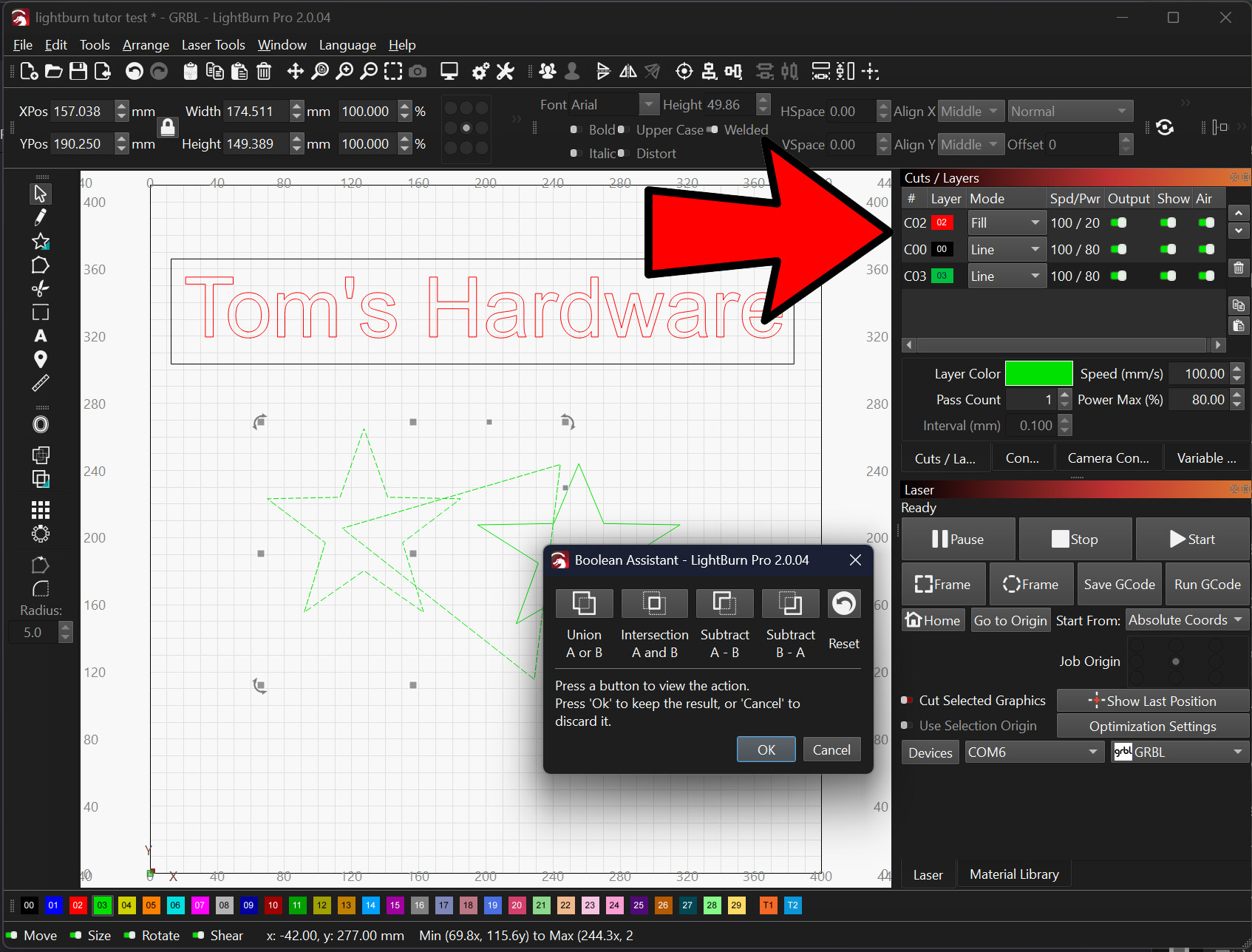Click OK in the Boolean Assistant dialog
Image resolution: width=1252 pixels, height=952 pixels.
click(x=766, y=749)
